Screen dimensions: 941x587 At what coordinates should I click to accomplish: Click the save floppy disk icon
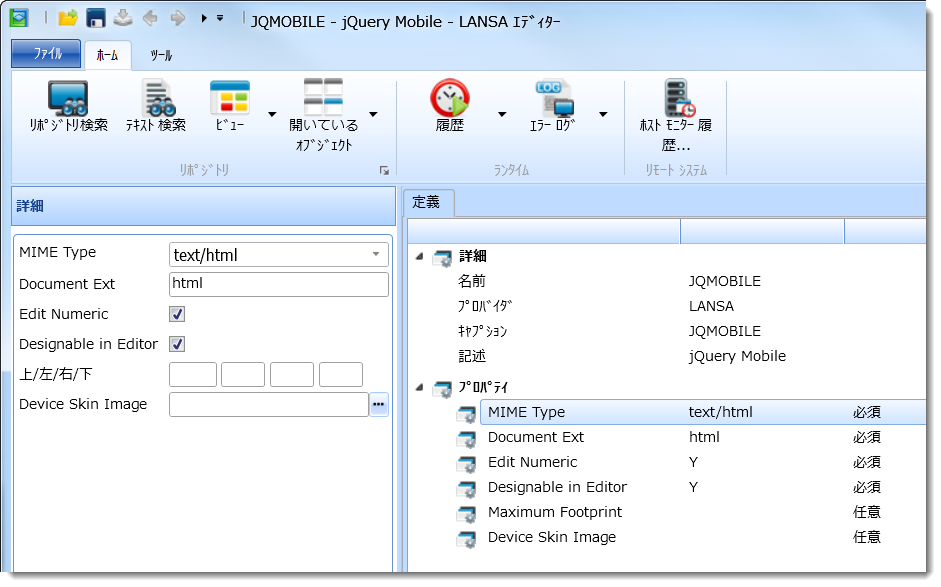95,18
